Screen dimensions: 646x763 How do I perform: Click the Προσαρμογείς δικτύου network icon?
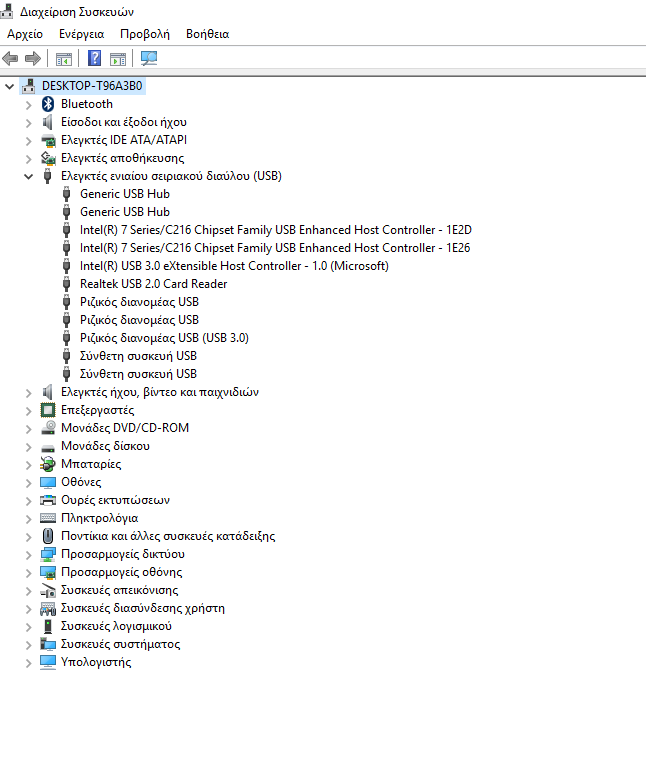click(48, 554)
